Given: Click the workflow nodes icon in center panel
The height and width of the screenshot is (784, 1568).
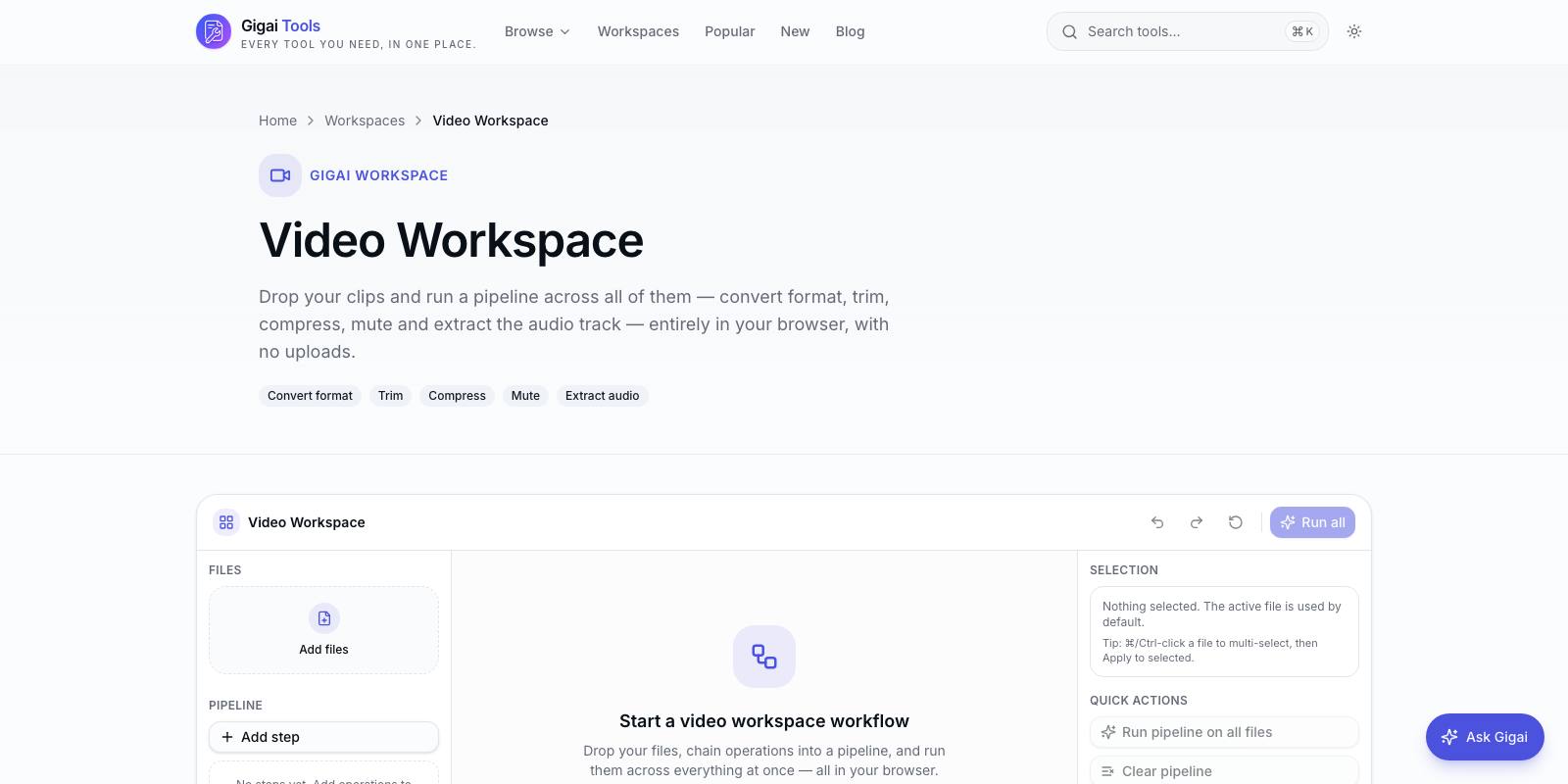Looking at the screenshot, I should pyautogui.click(x=764, y=657).
